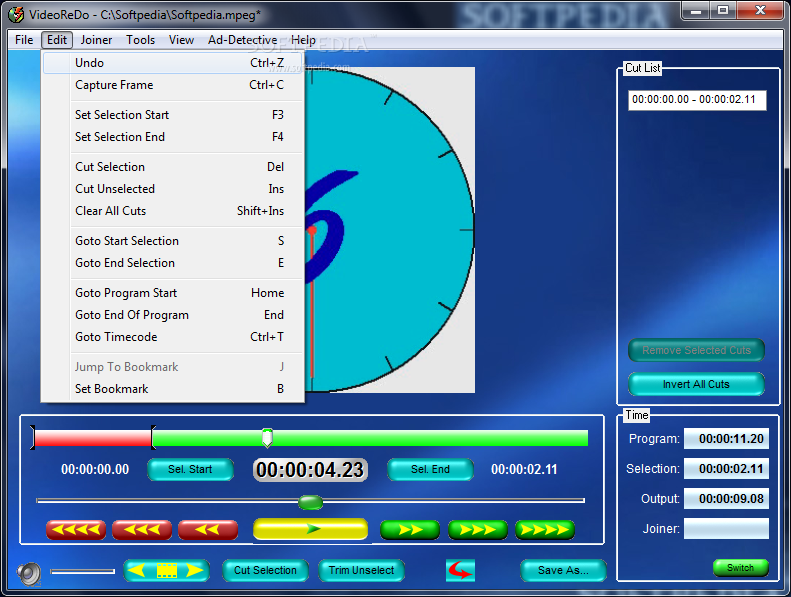The height and width of the screenshot is (597, 791).
Task: Click the Program time value 00:00:11.20
Action: tap(726, 439)
